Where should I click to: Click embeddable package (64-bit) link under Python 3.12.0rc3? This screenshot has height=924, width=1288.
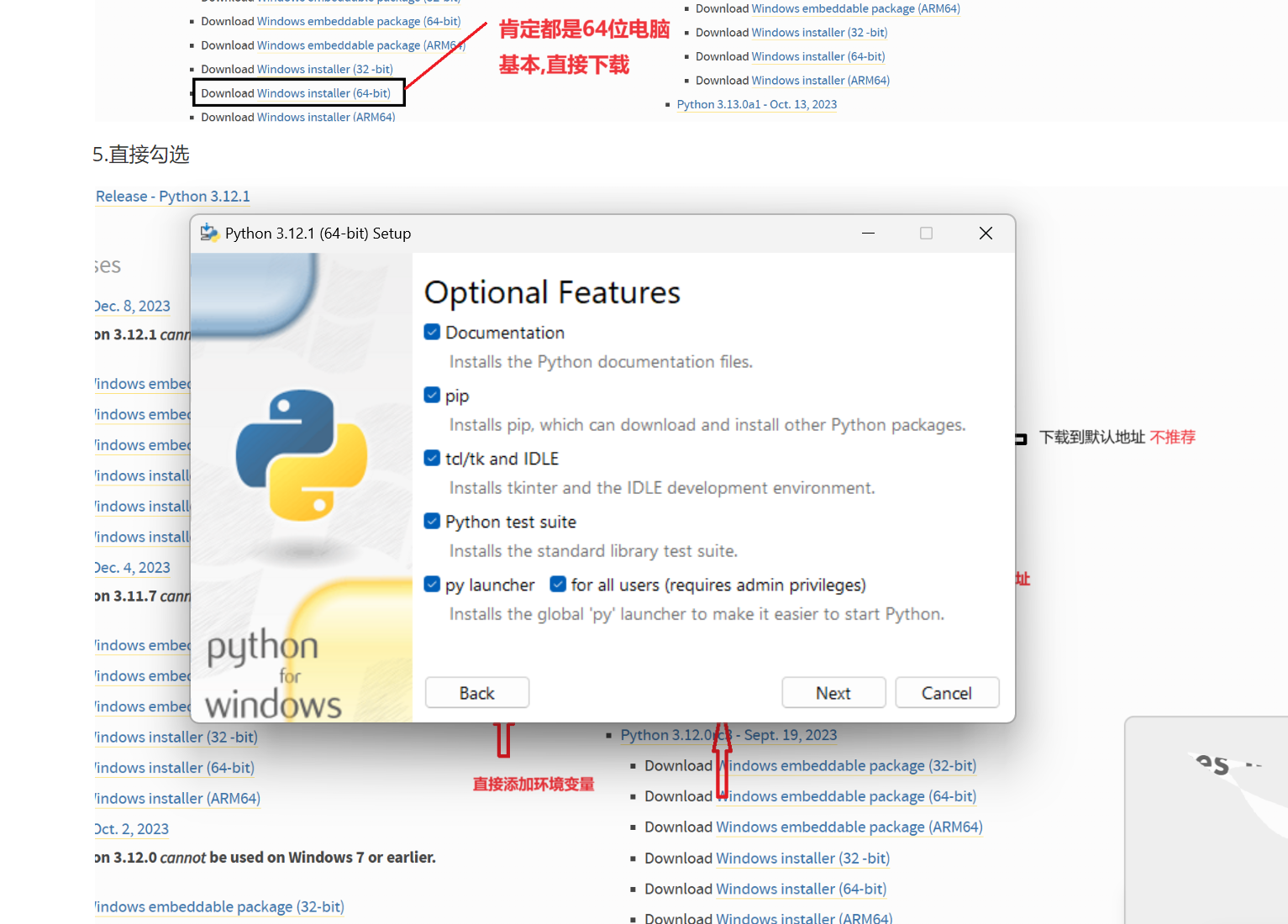click(846, 796)
